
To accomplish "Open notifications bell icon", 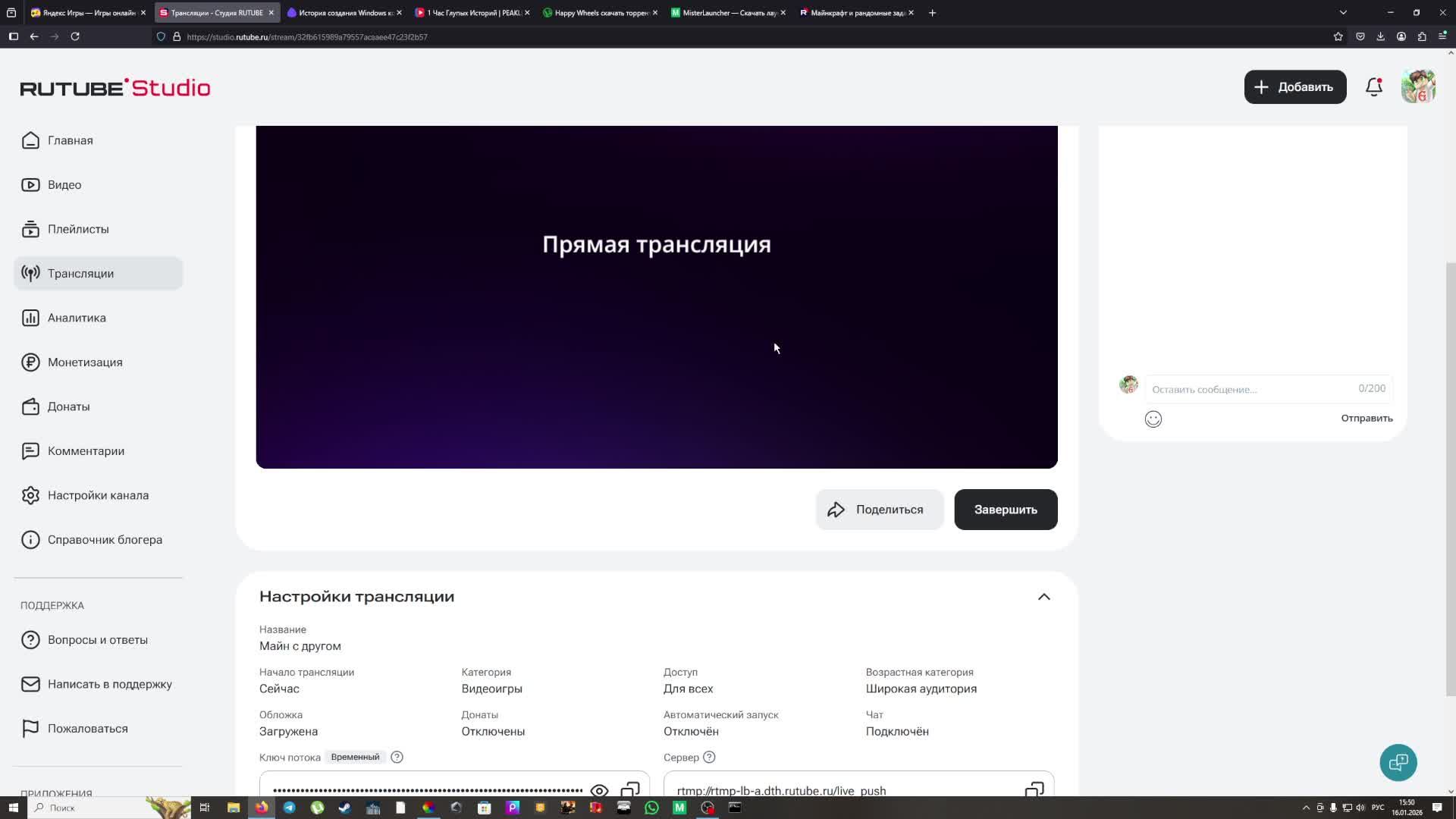I will (1373, 87).
